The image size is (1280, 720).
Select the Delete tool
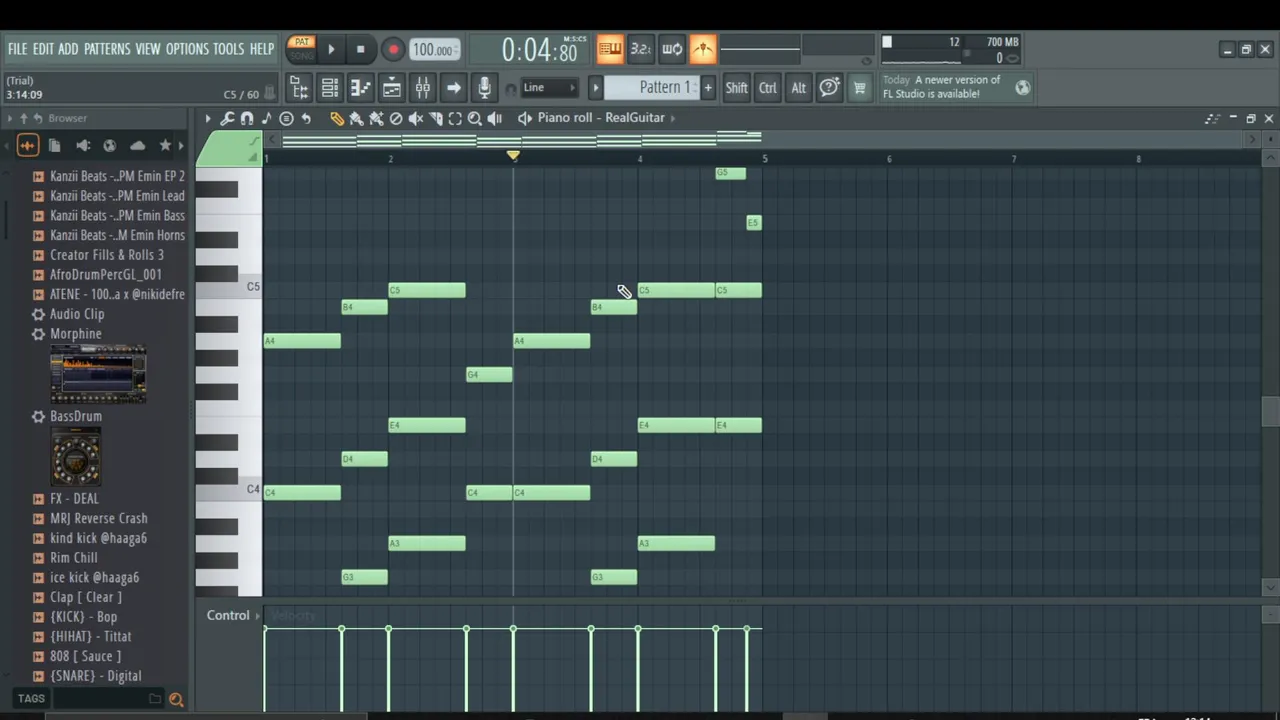click(x=396, y=118)
